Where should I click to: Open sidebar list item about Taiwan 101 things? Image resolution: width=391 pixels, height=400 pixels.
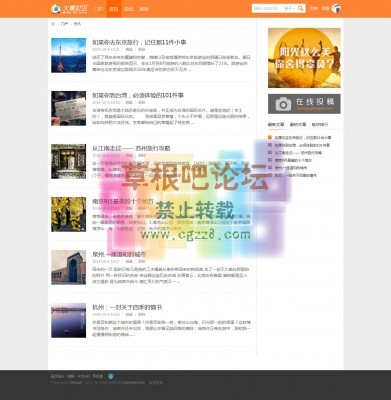tap(302, 145)
